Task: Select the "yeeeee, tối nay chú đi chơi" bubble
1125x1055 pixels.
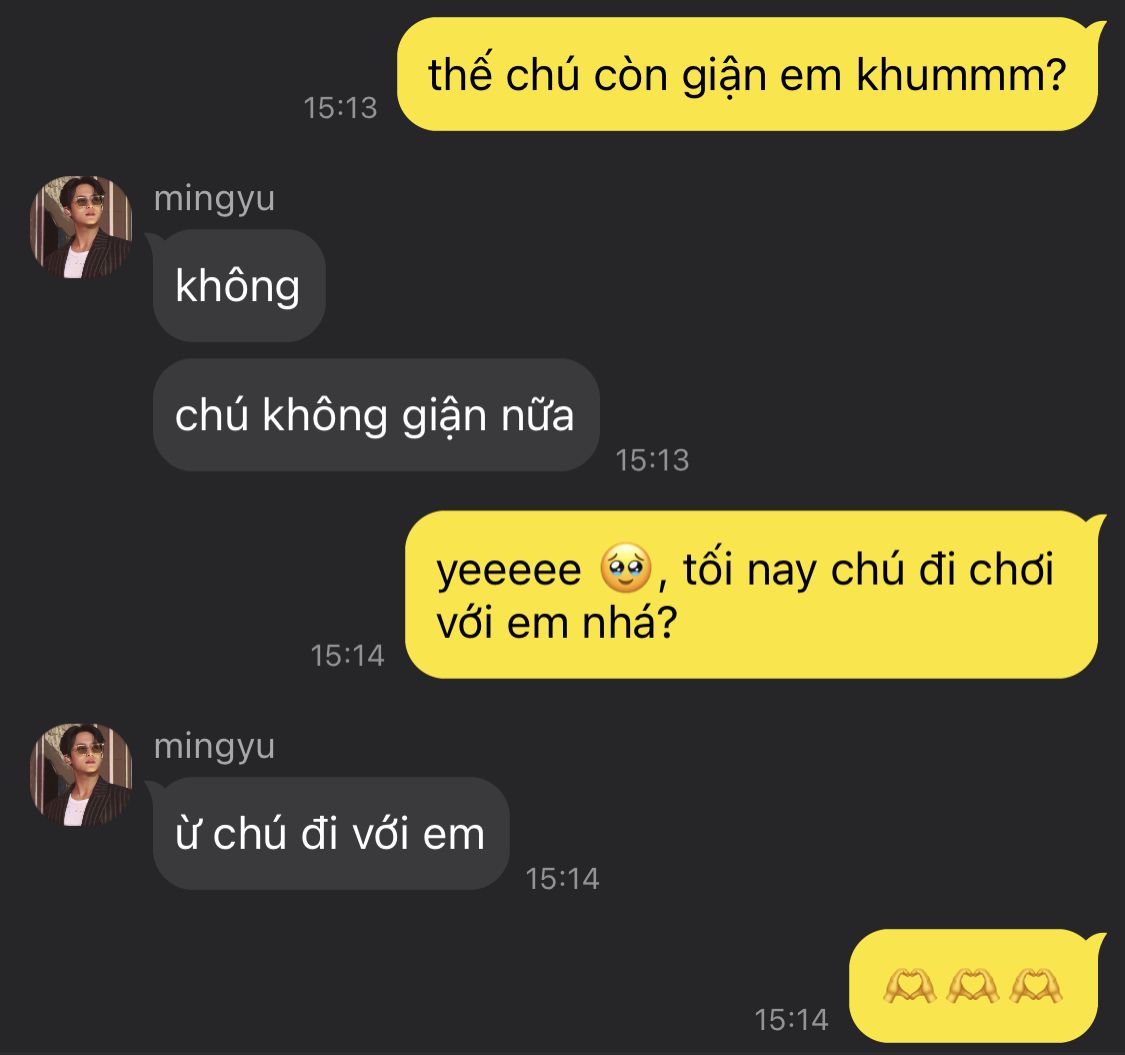Action: coord(751,594)
